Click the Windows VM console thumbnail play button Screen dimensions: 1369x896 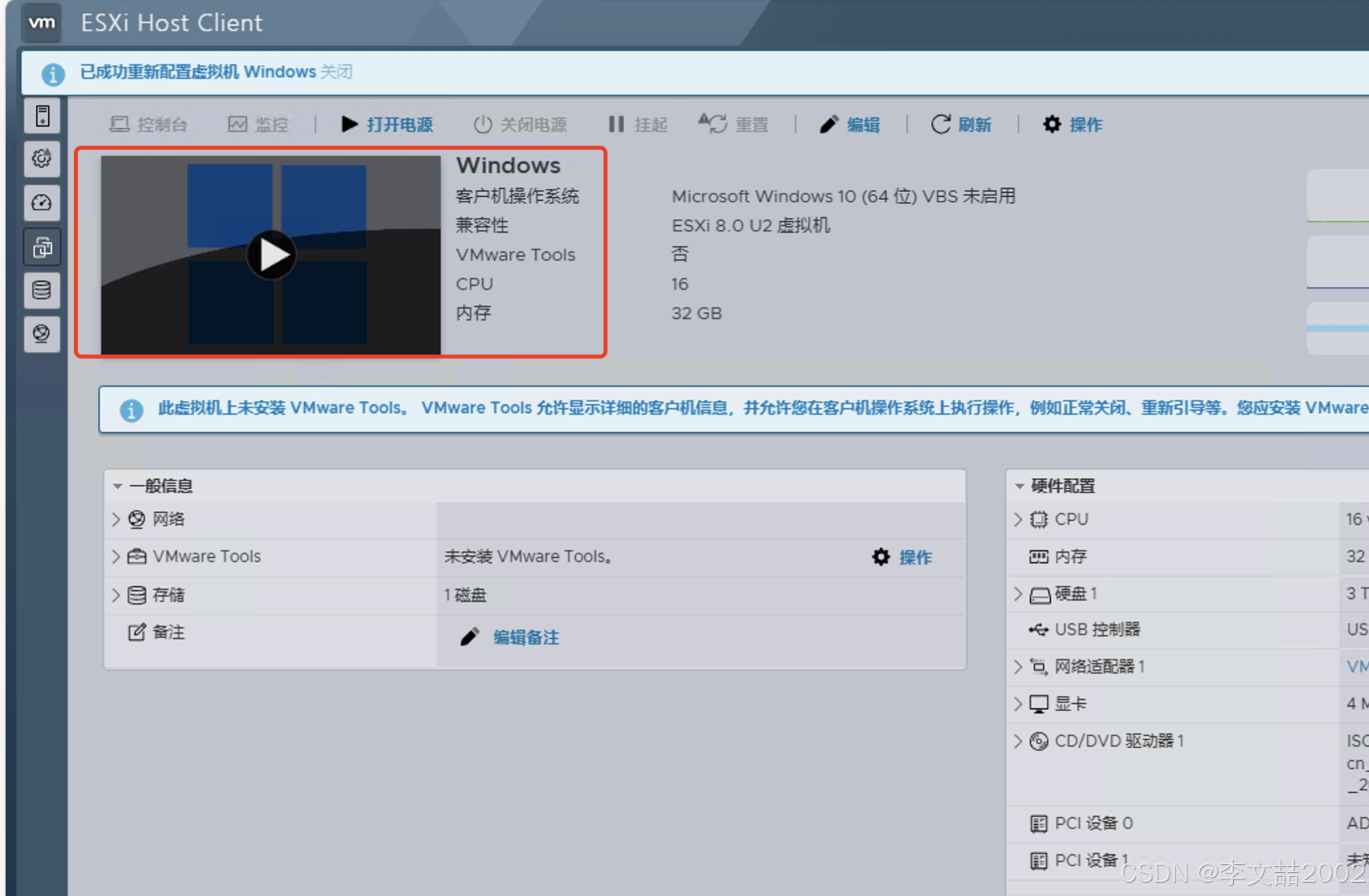point(271,255)
